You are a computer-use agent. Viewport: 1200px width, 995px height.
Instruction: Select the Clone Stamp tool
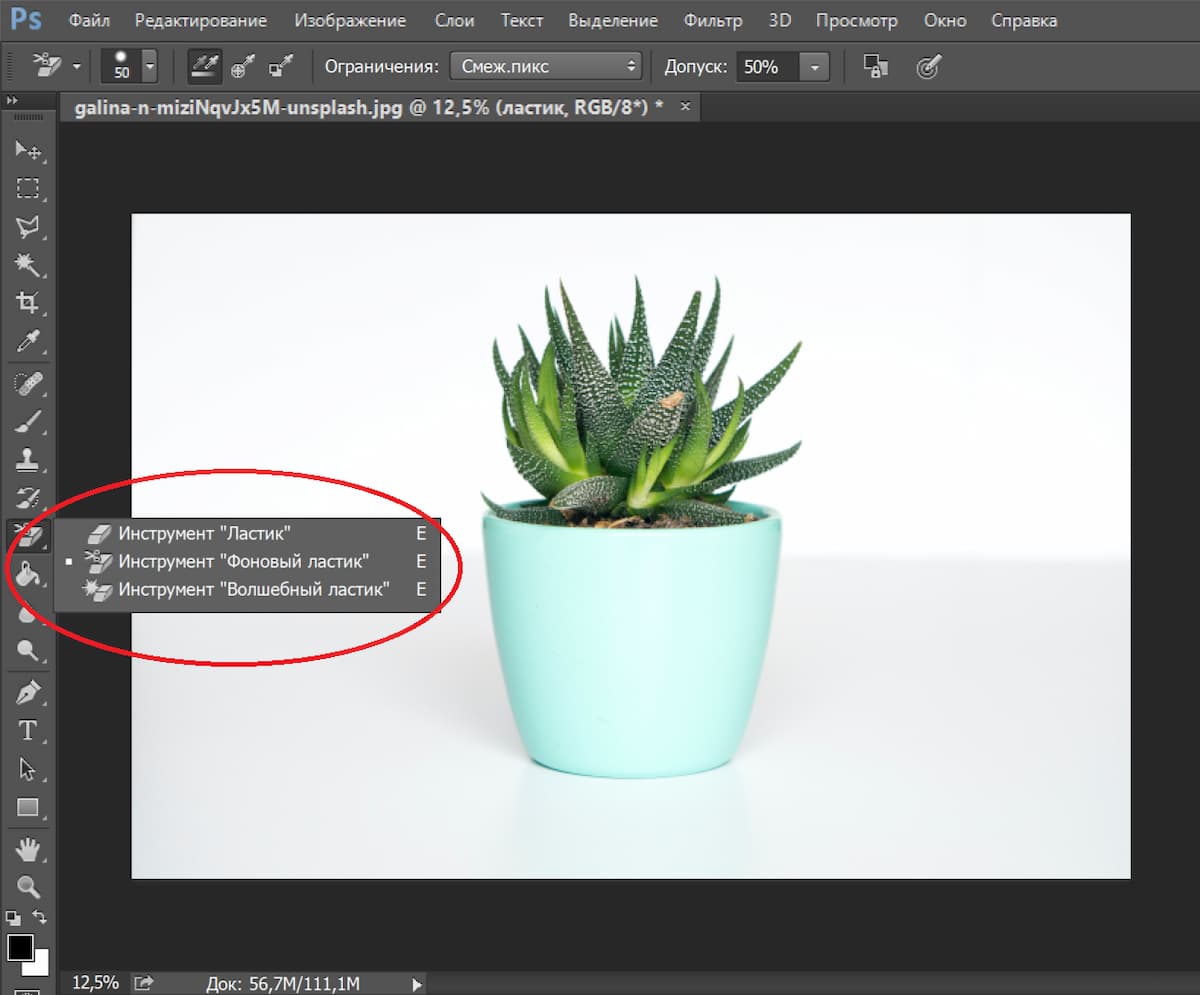tap(27, 459)
